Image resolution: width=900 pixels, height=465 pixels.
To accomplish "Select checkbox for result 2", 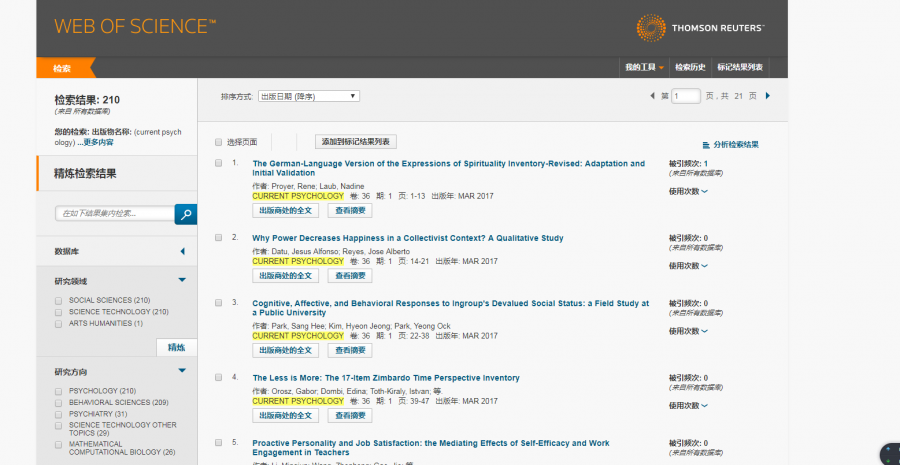I will tap(218, 237).
